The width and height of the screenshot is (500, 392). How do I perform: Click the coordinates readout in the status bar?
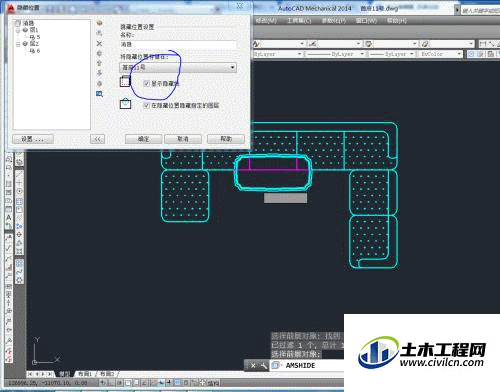49,383
